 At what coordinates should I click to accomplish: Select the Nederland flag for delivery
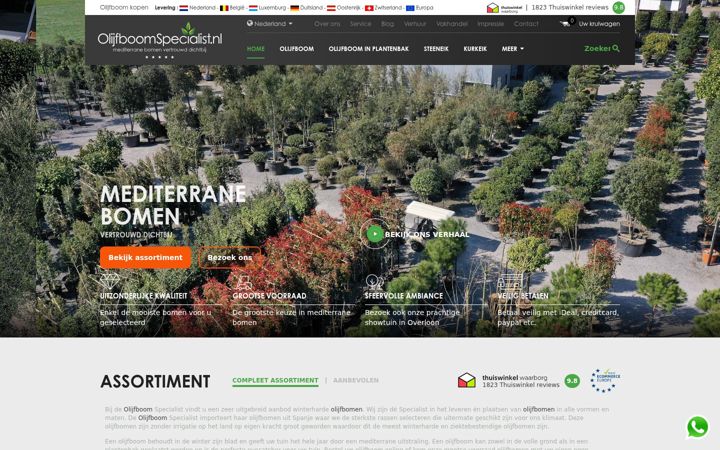coord(183,8)
